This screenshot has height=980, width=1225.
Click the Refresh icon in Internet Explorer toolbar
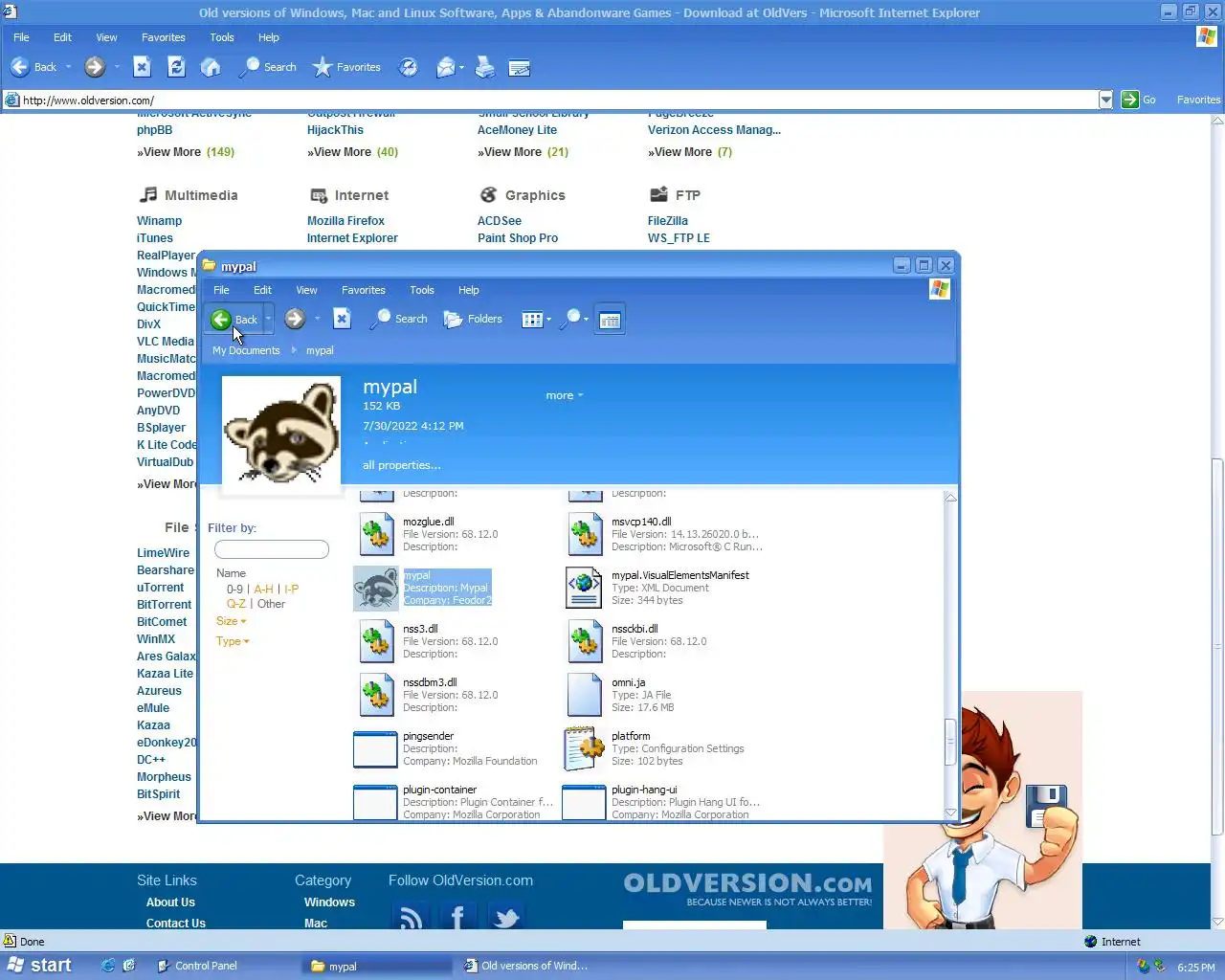(x=176, y=67)
